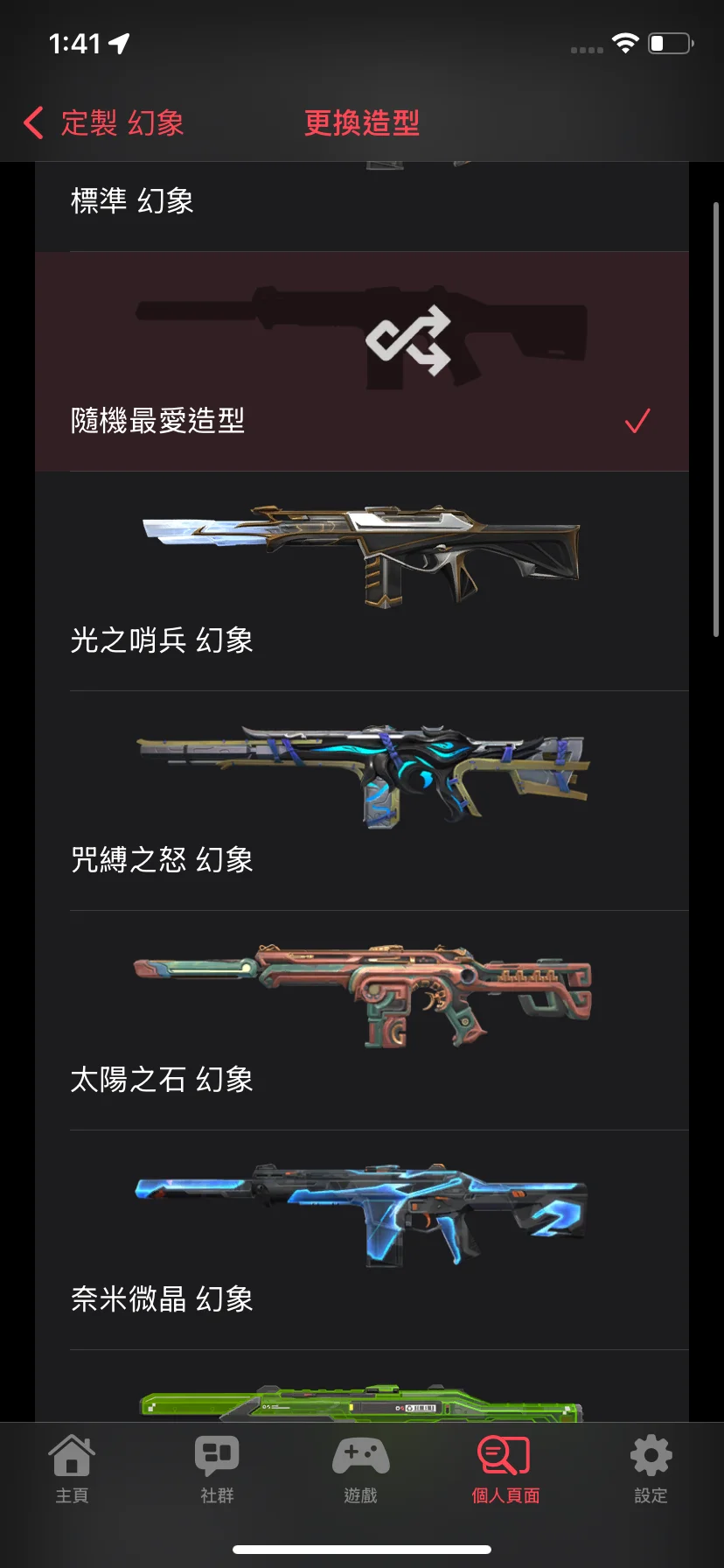
Task: Tap the shuffle arrows icon
Action: [x=408, y=341]
